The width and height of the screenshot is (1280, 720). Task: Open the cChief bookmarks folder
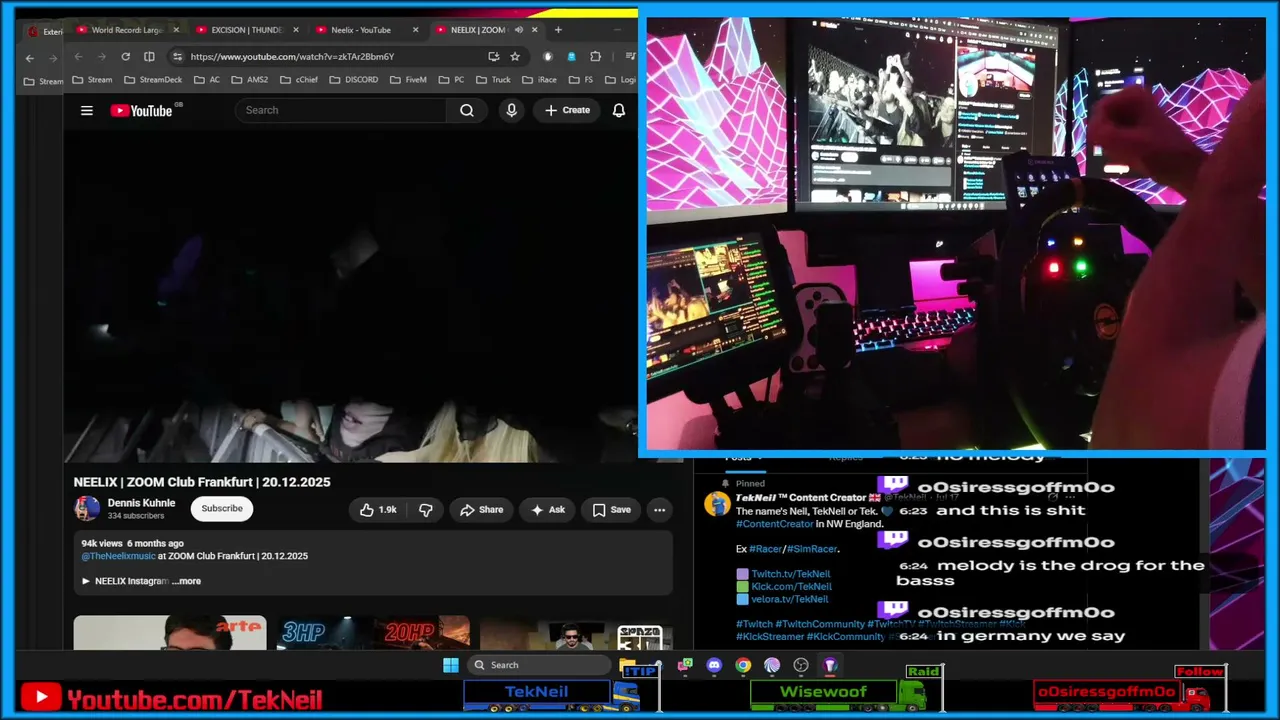(x=299, y=80)
